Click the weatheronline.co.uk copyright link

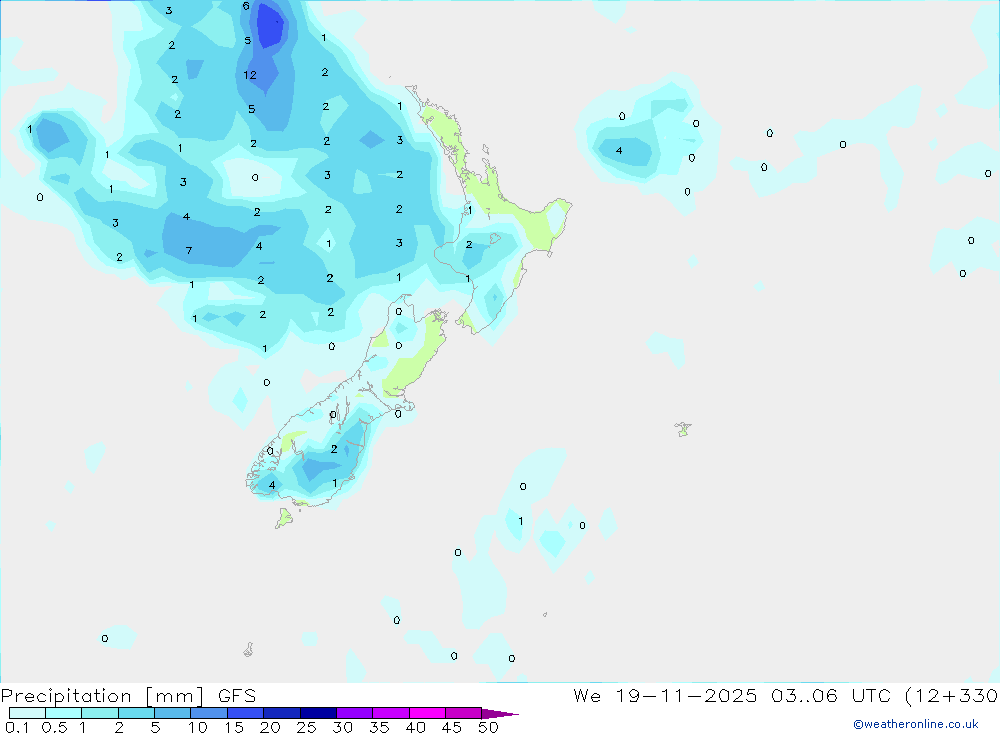[x=916, y=724]
